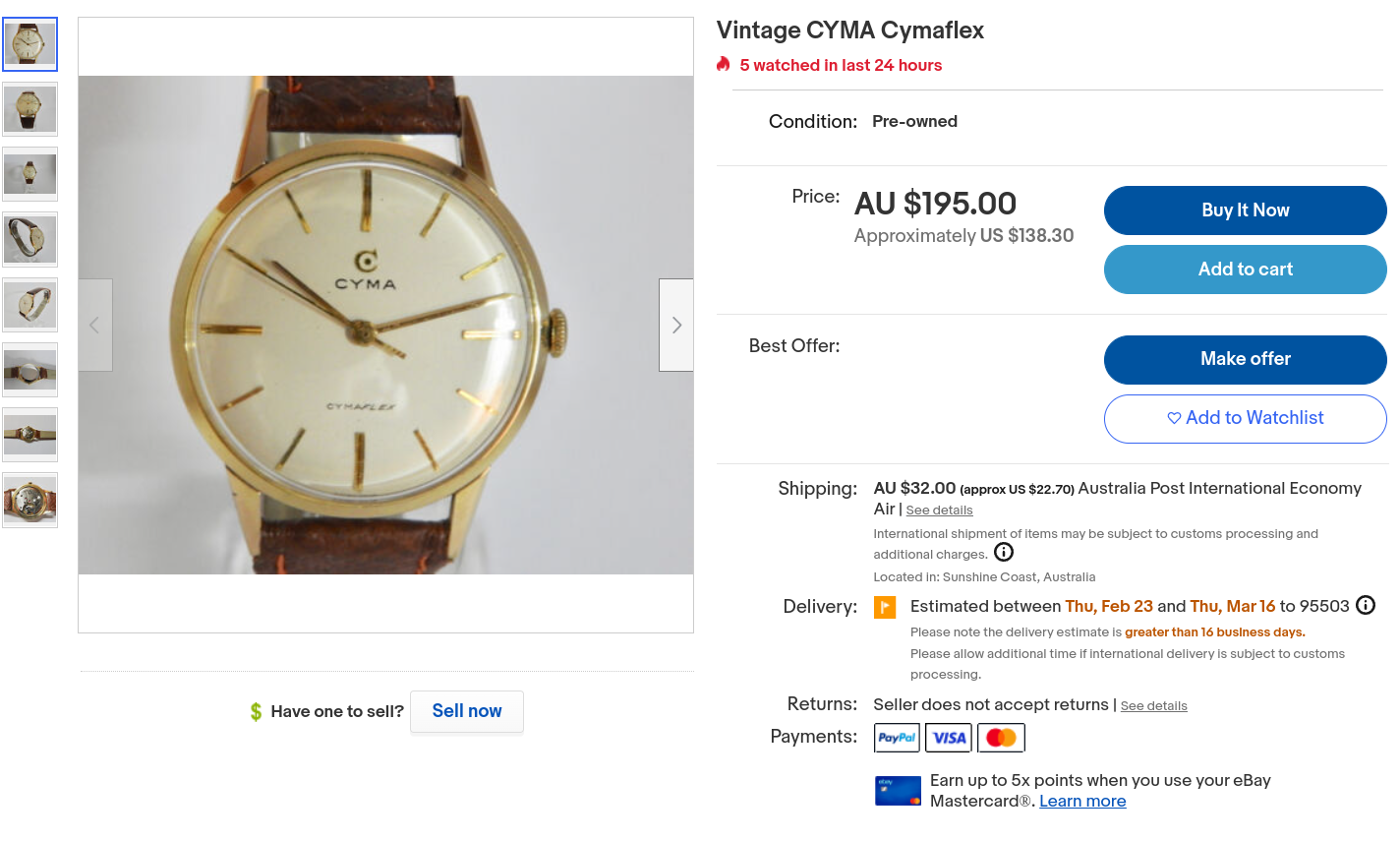Go to the previous image arrow

[x=95, y=325]
